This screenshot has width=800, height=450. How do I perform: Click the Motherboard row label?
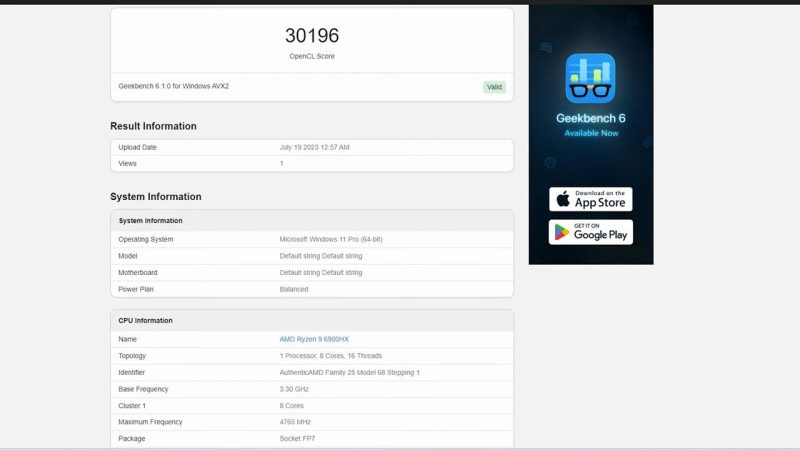138,272
